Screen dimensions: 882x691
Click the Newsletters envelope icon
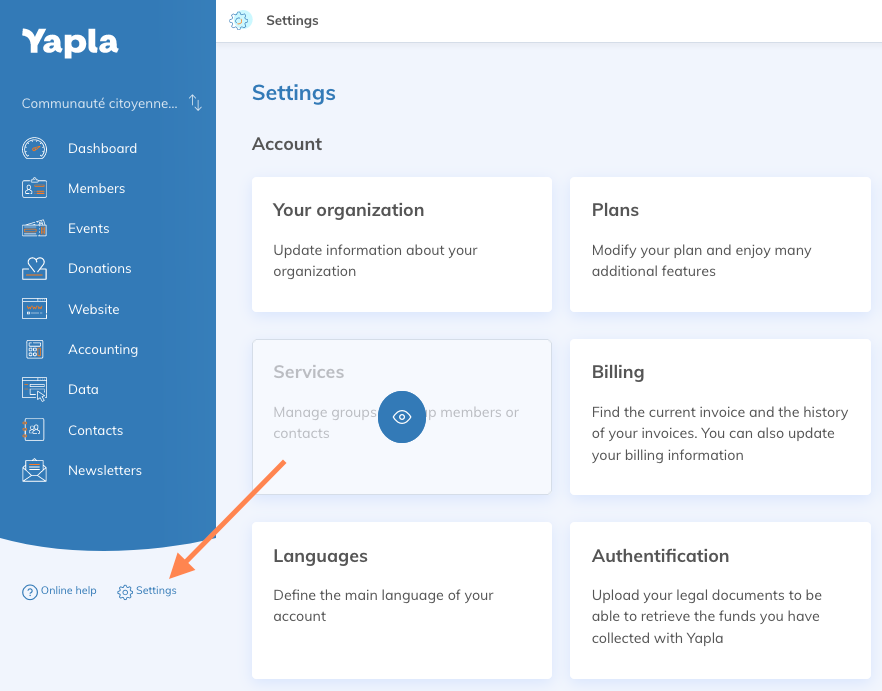click(x=34, y=470)
